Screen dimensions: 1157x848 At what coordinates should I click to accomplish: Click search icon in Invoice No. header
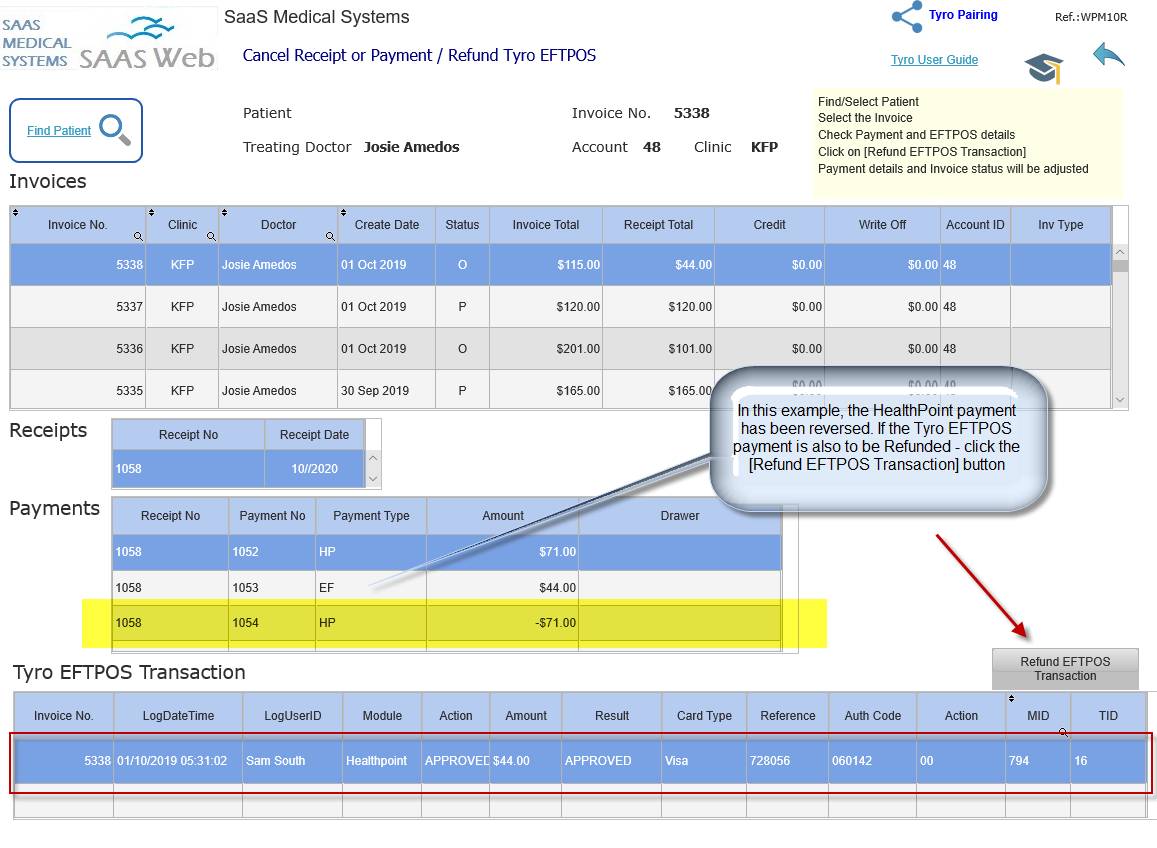tap(138, 236)
